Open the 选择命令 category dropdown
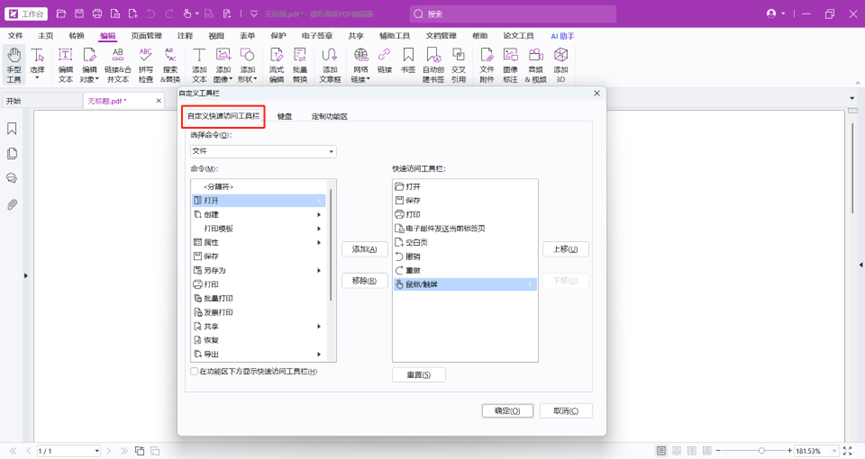The width and height of the screenshot is (865, 459). click(x=263, y=151)
